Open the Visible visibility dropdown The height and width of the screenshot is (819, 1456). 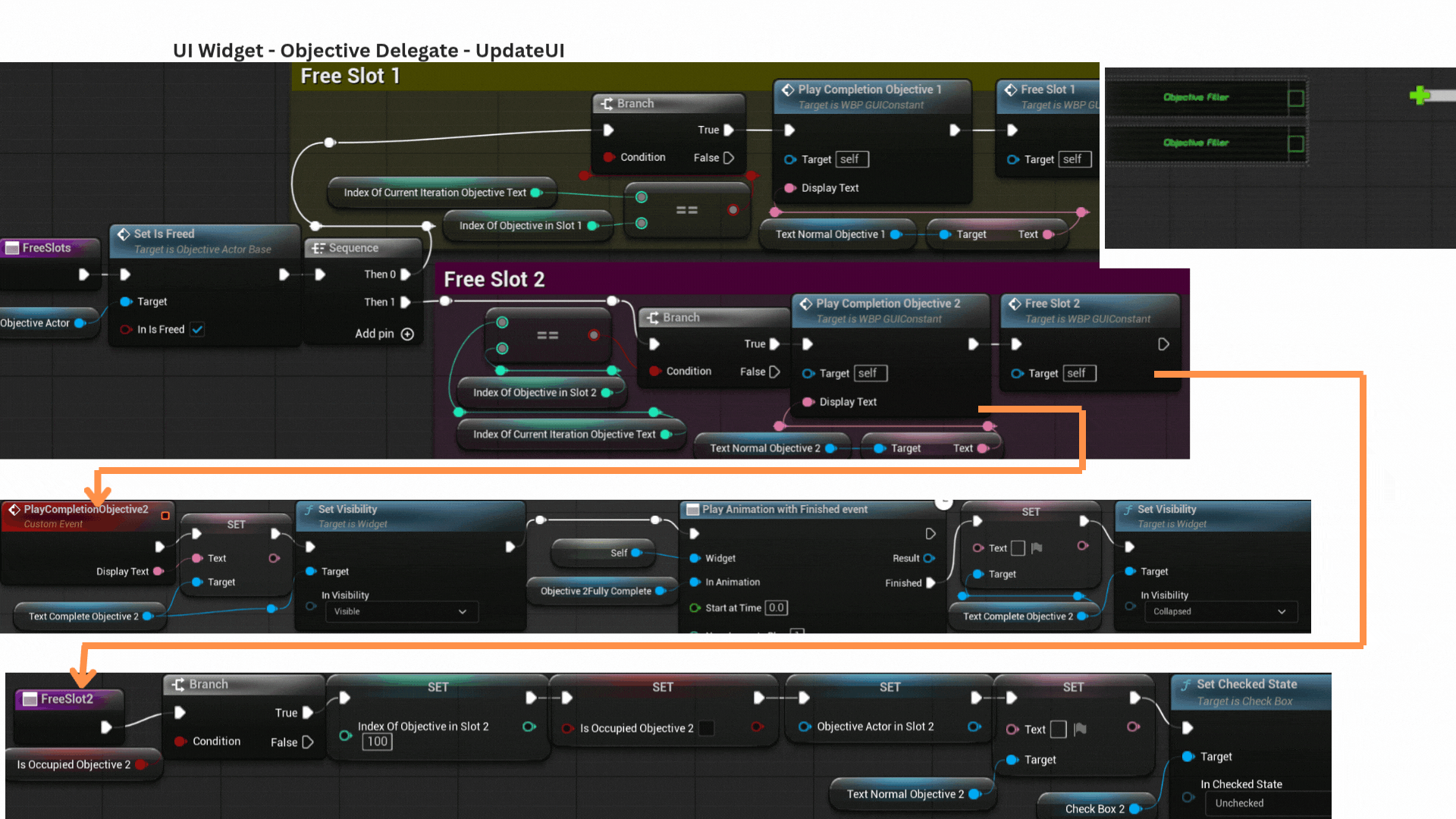[401, 612]
